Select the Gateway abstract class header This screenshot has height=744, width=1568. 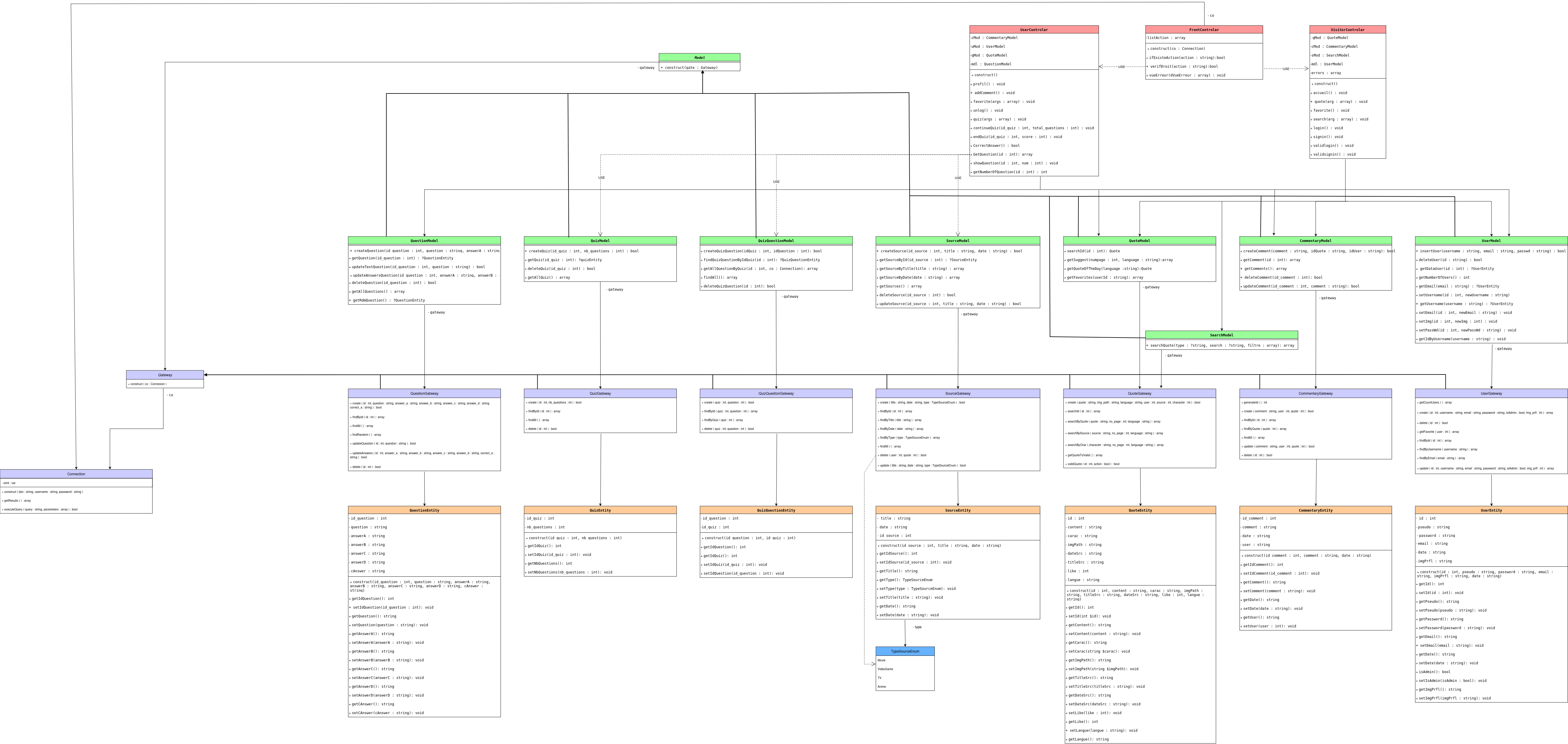(x=165, y=375)
